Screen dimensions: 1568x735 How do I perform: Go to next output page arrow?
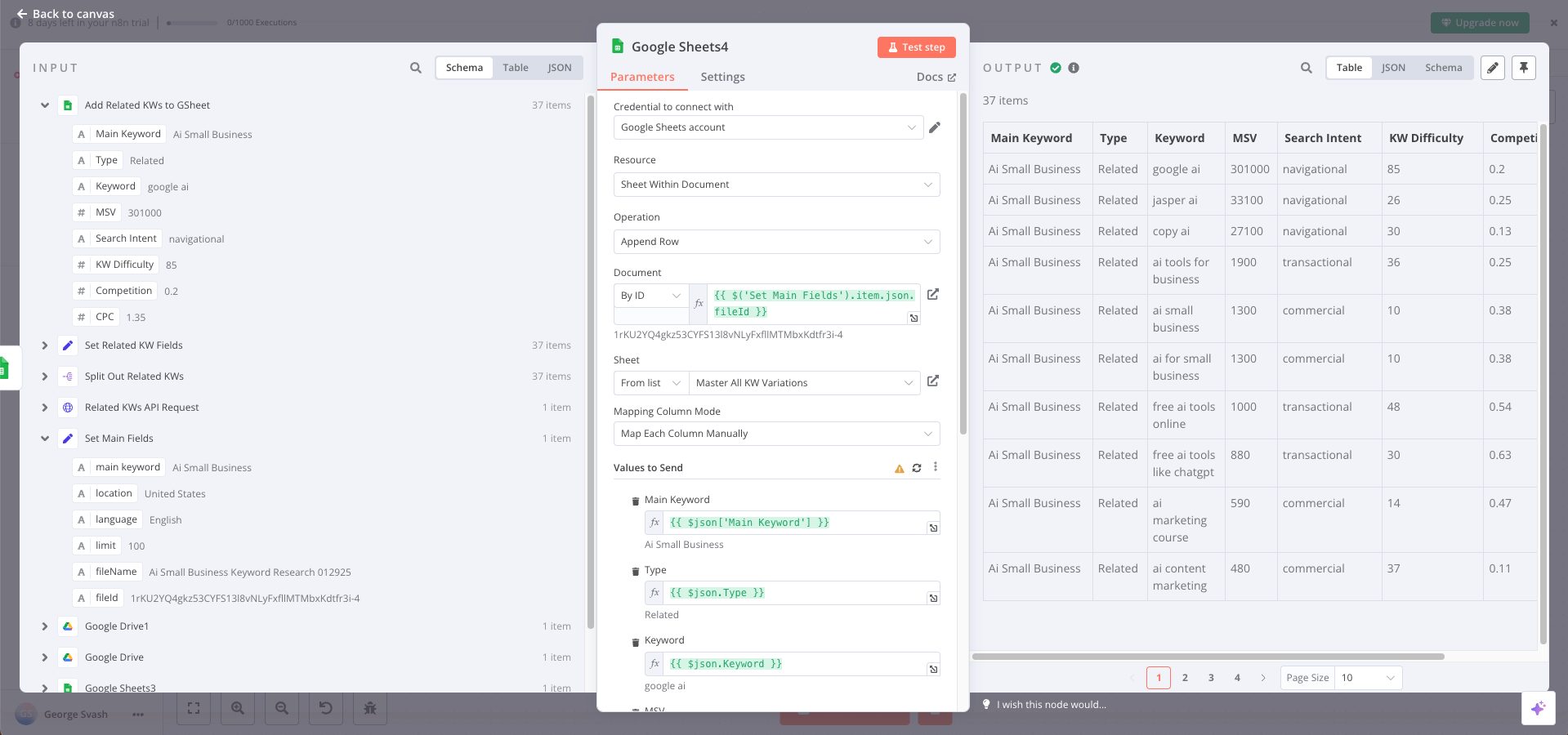coord(1263,678)
